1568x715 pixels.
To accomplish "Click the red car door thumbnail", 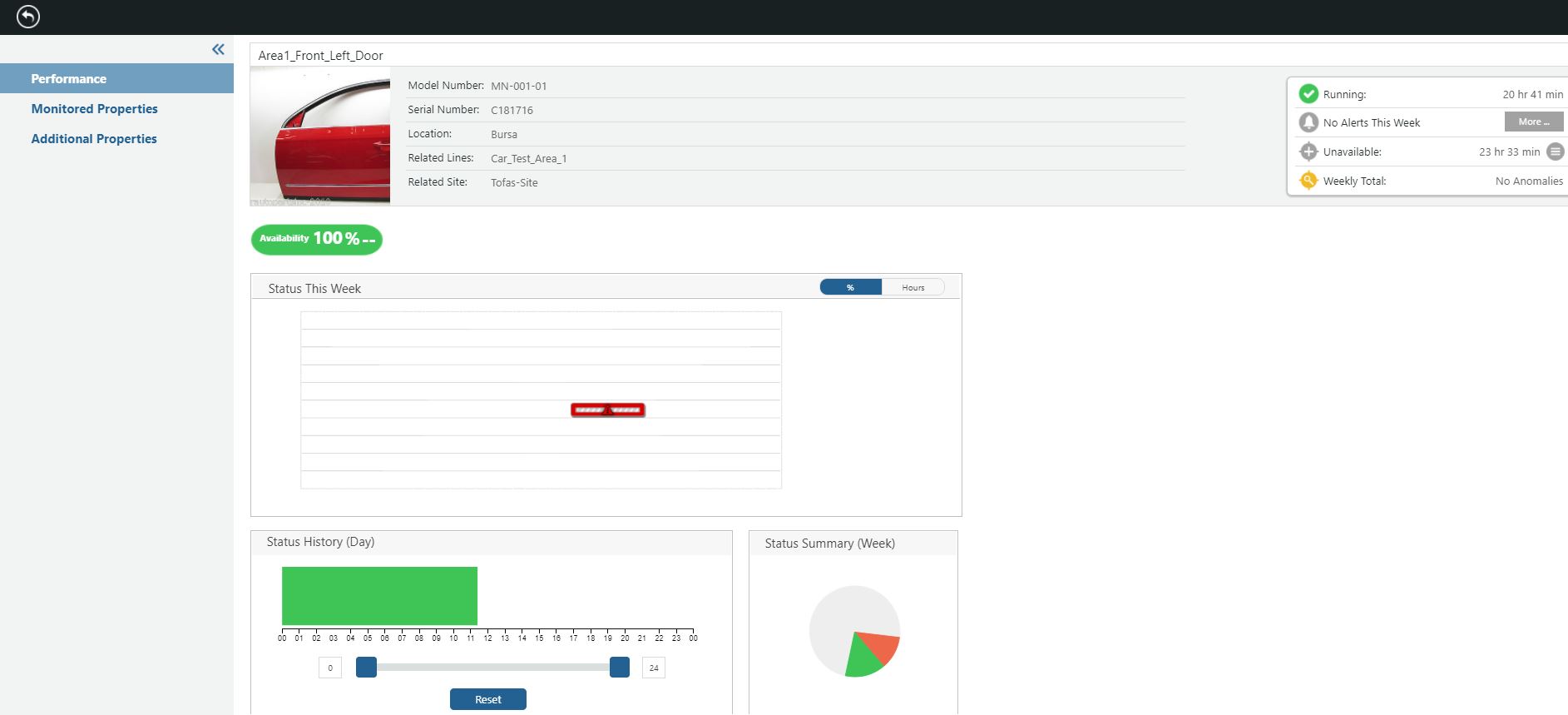I will click(320, 137).
